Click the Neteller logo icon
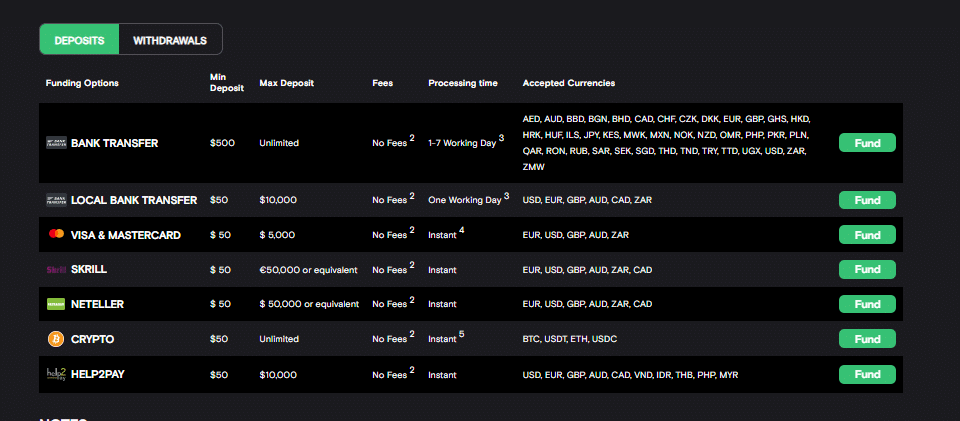The width and height of the screenshot is (960, 421). 56,304
